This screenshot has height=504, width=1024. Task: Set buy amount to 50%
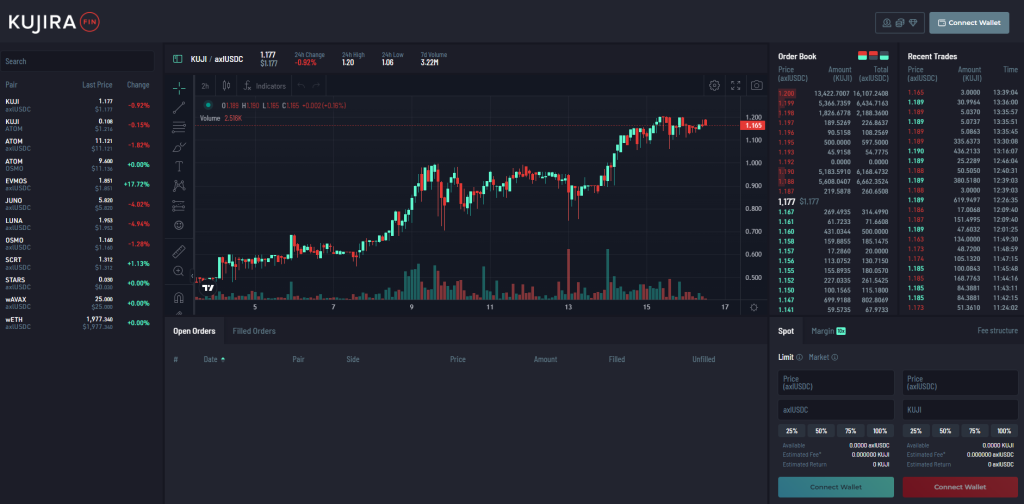821,431
